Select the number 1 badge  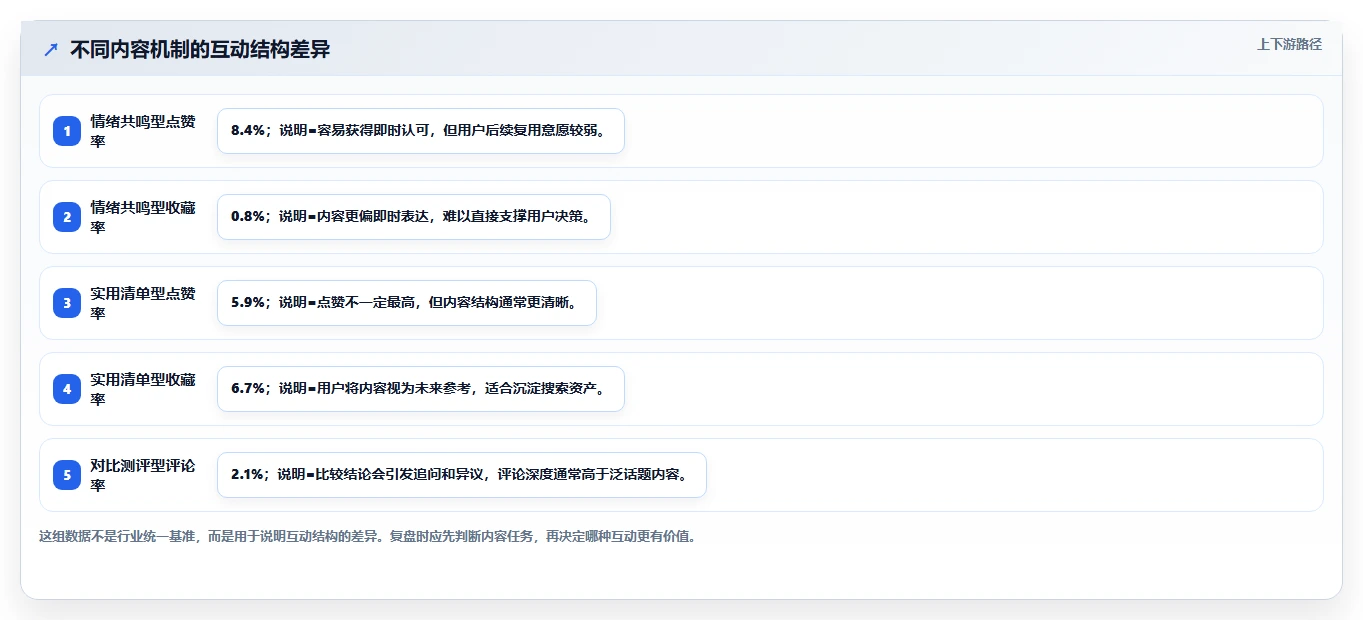coord(67,131)
